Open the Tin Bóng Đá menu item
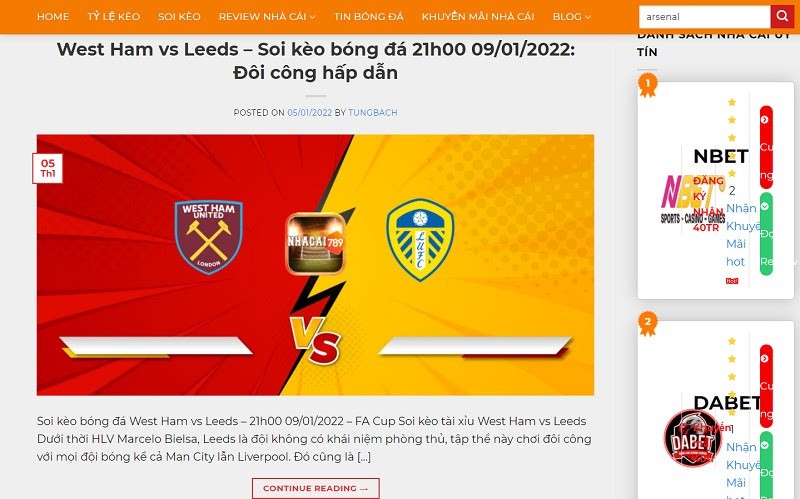800x499 pixels. (x=368, y=17)
